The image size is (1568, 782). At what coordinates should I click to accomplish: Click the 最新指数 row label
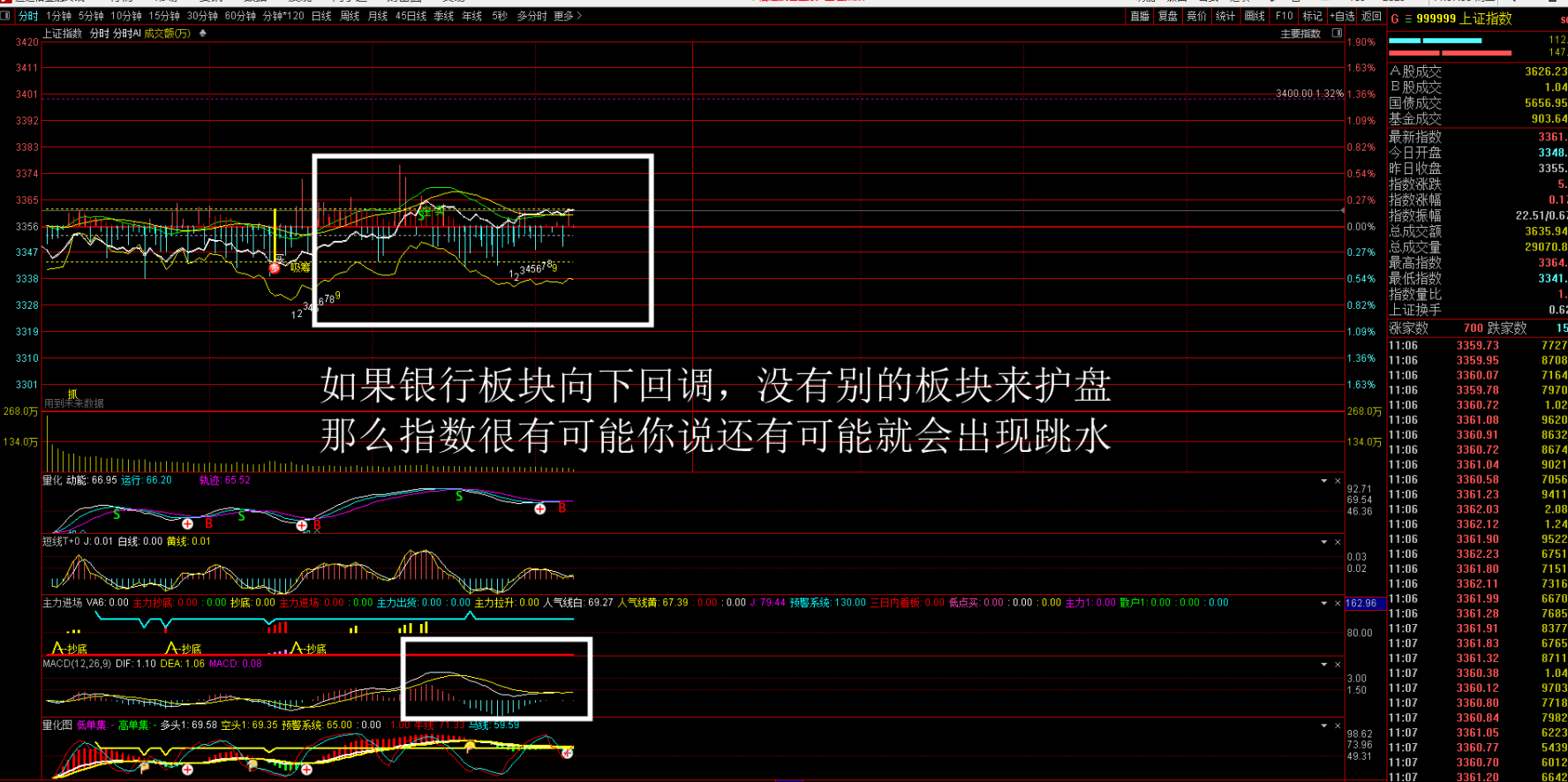click(1415, 137)
